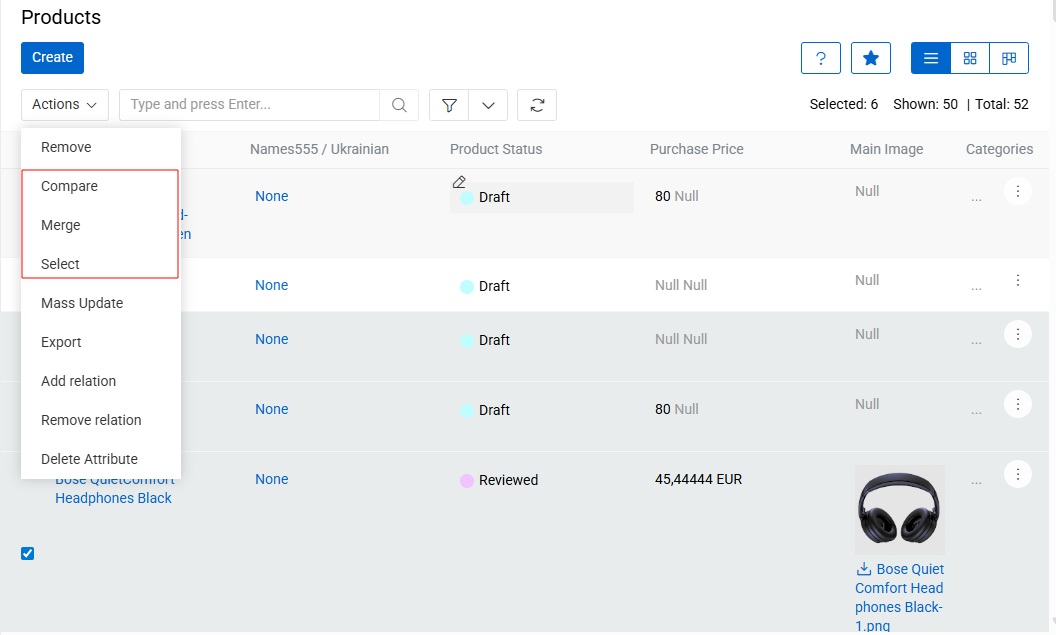
Task: Click the favorites star icon
Action: pos(870,58)
